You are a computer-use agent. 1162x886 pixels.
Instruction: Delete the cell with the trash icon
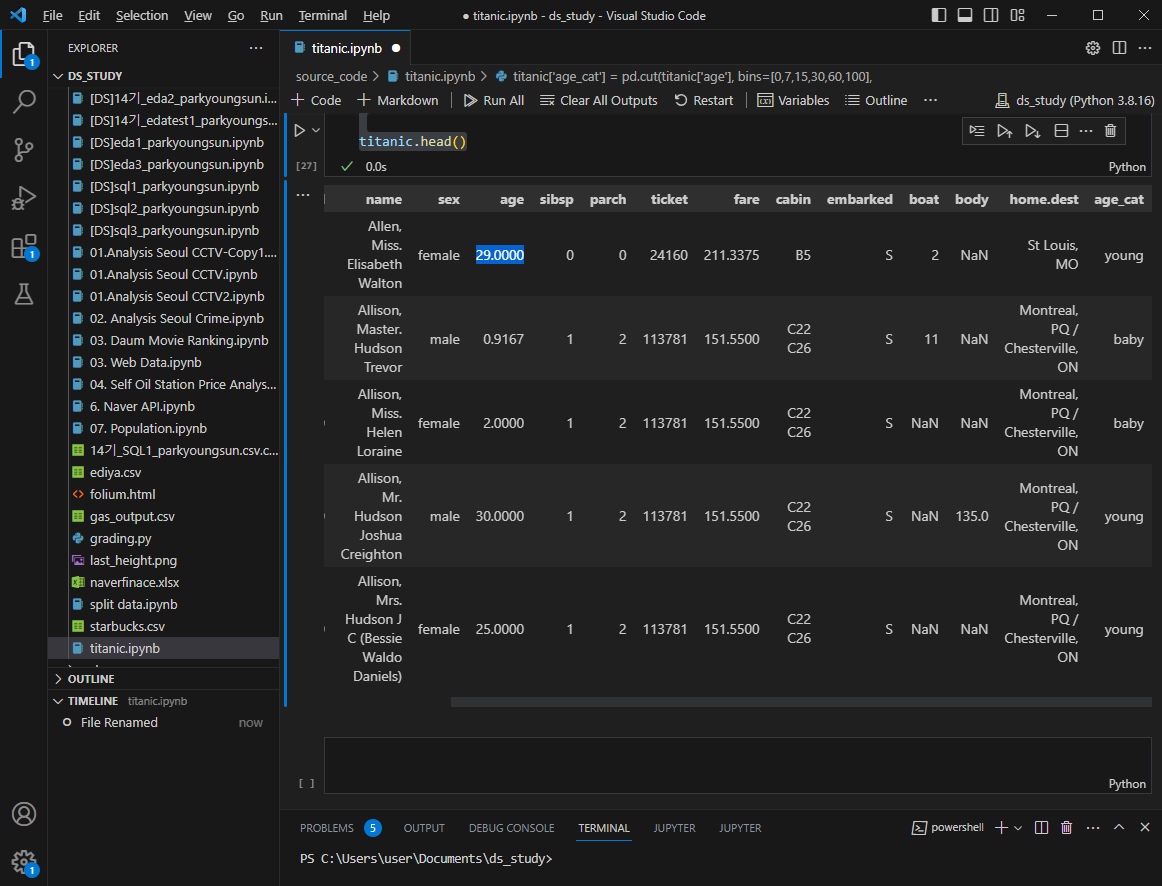coord(1110,131)
